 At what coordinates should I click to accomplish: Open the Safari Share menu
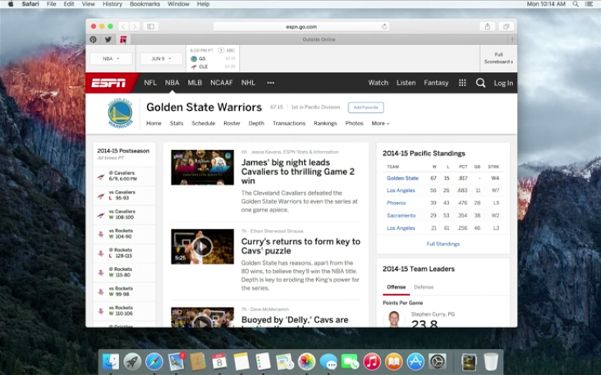487,26
